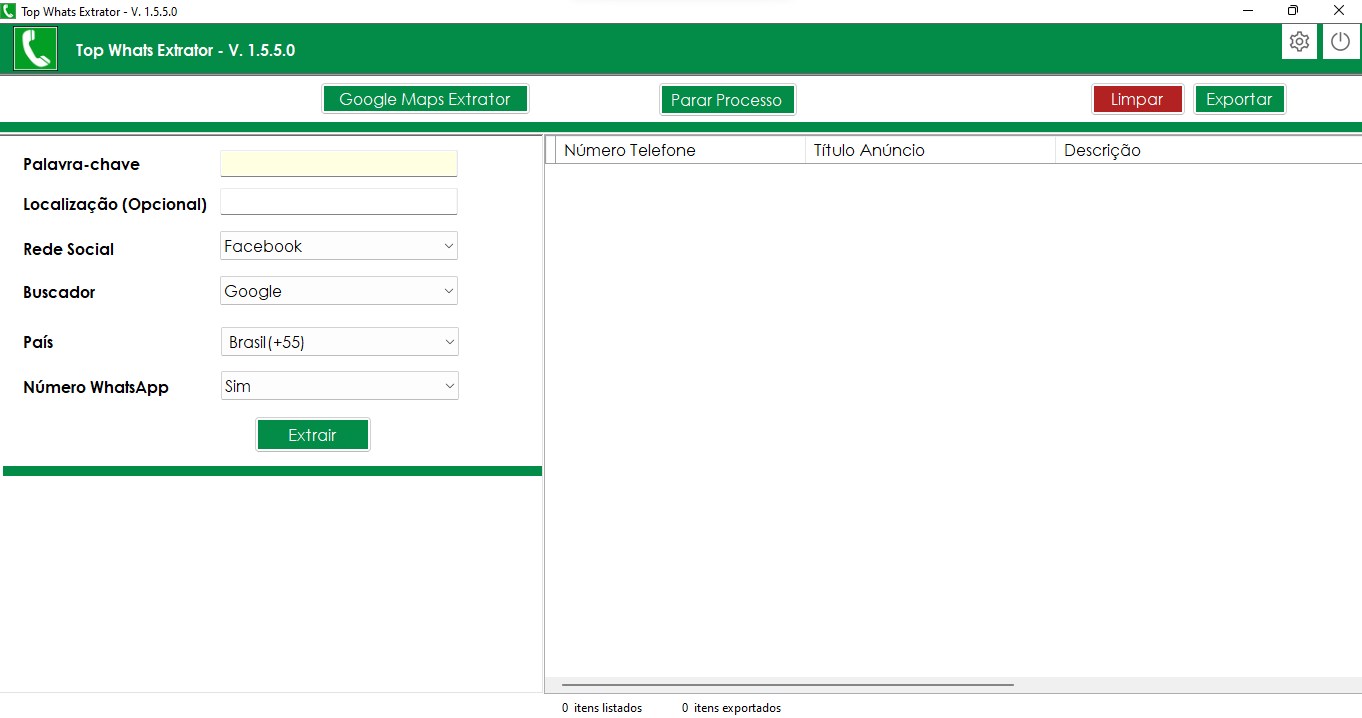Open the settings gear icon

coord(1299,42)
